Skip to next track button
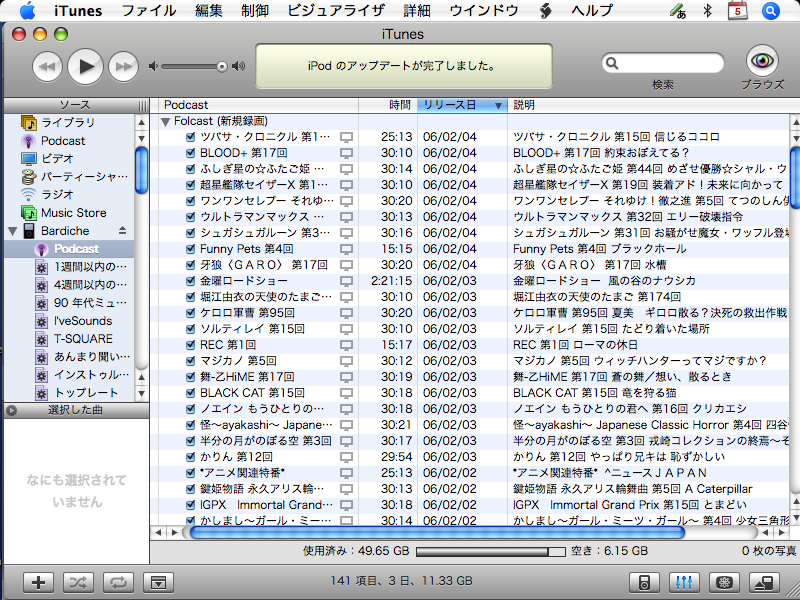800x600 pixels. click(x=123, y=66)
